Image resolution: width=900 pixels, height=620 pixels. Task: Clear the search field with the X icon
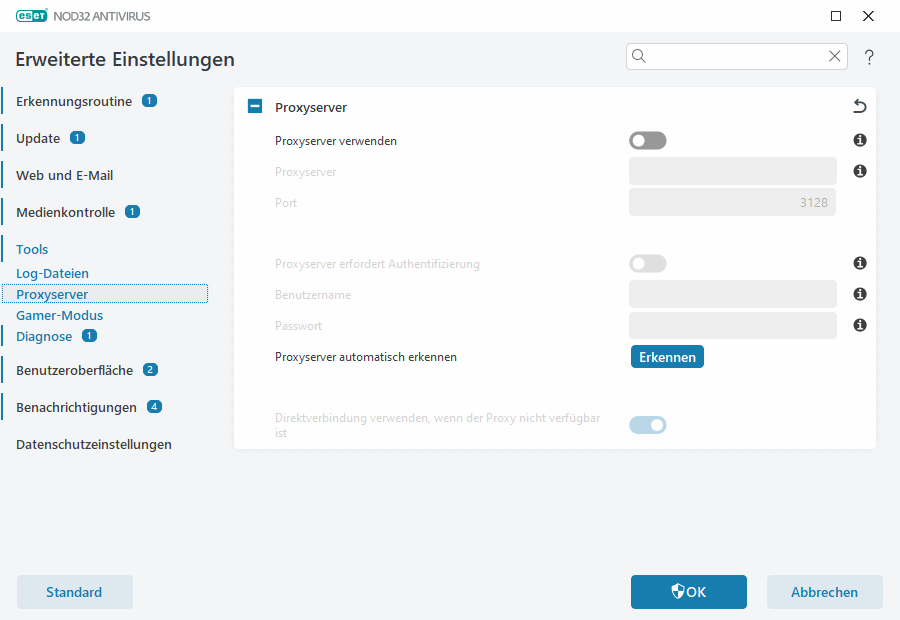835,56
